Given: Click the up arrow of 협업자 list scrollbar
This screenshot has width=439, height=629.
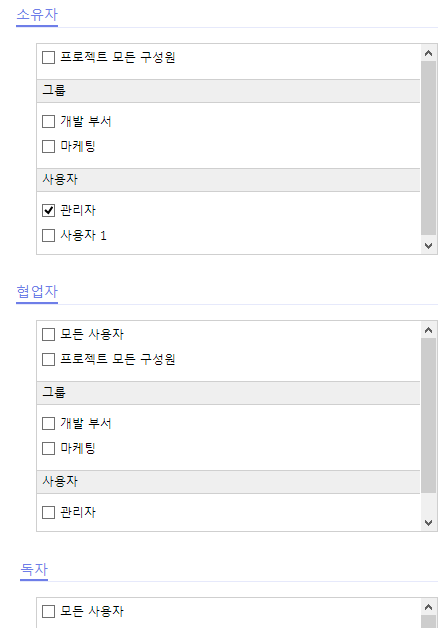Looking at the screenshot, I should pyautogui.click(x=429, y=330).
